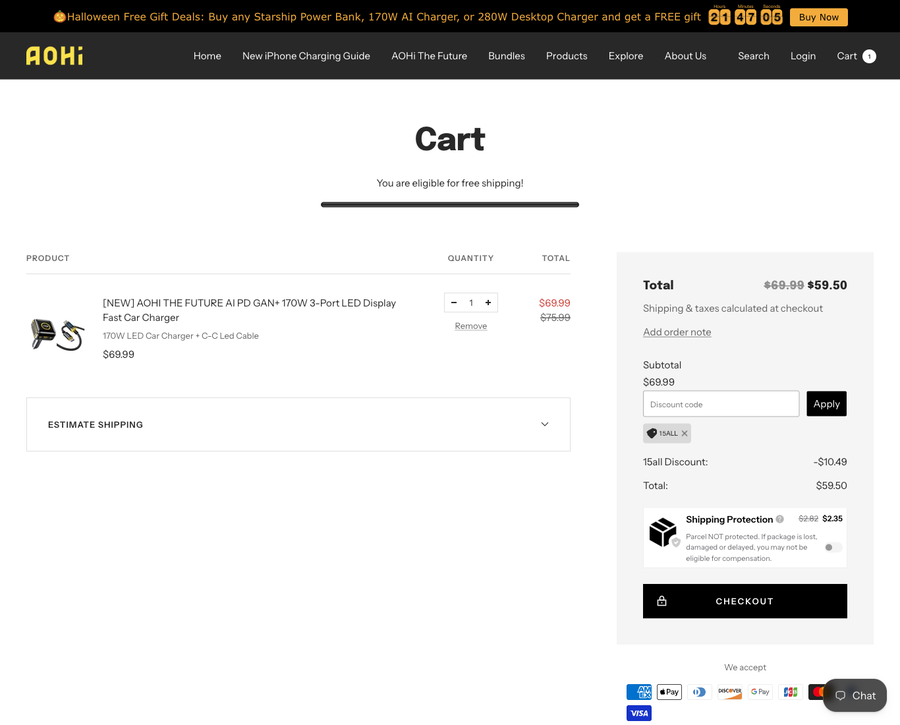Click the lock icon on Checkout
This screenshot has height=725, width=900.
(662, 601)
